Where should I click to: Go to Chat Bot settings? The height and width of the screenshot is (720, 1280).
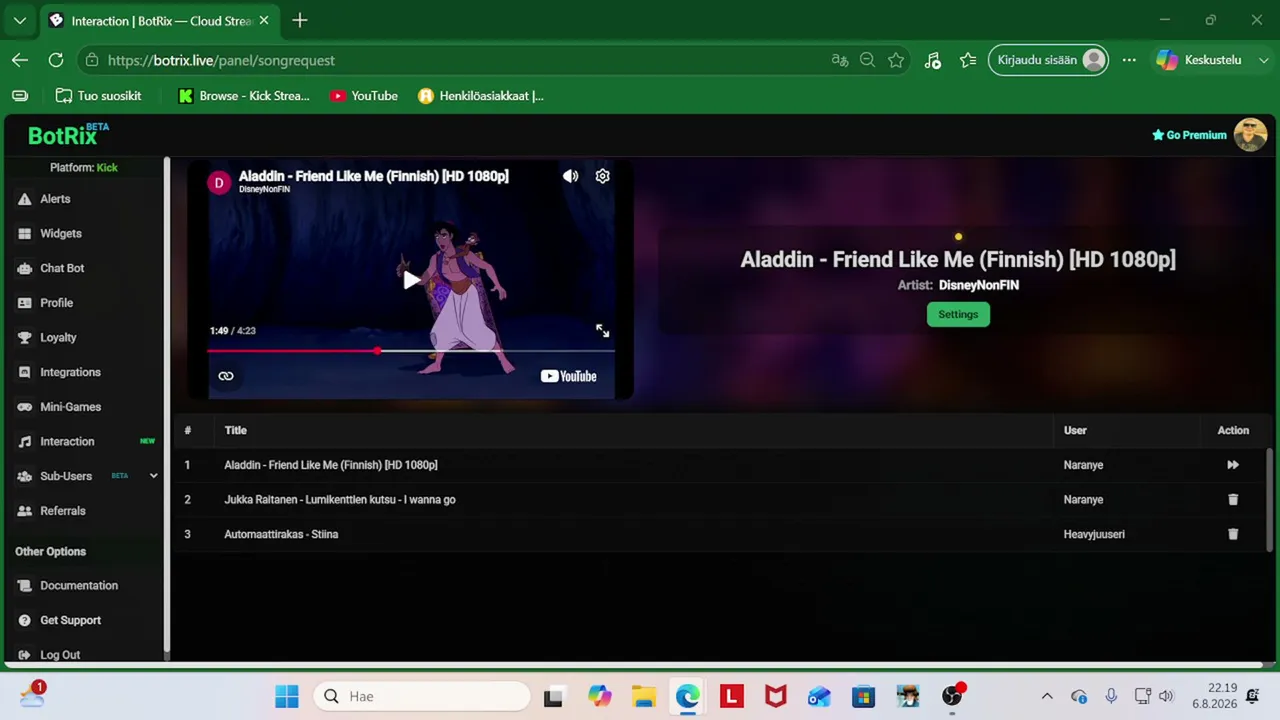tap(62, 268)
